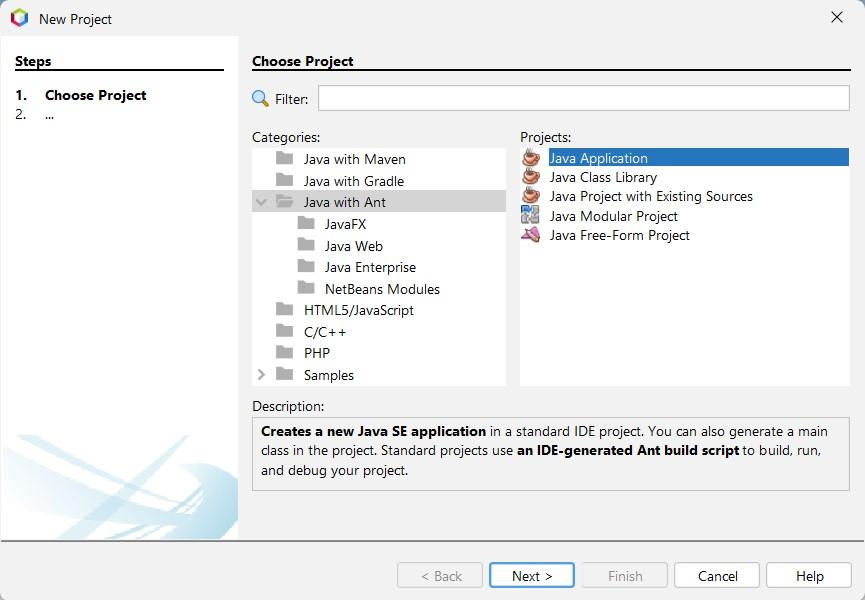
Task: Click the PHP folder icon
Action: (285, 352)
